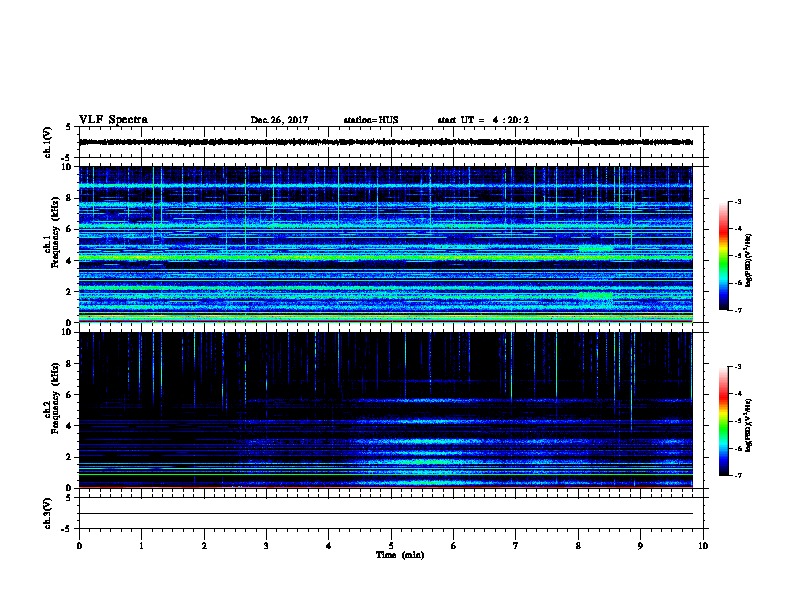Screen dimensions: 792x612
Task: Click the "station=HUS" header label
Action: [371, 120]
